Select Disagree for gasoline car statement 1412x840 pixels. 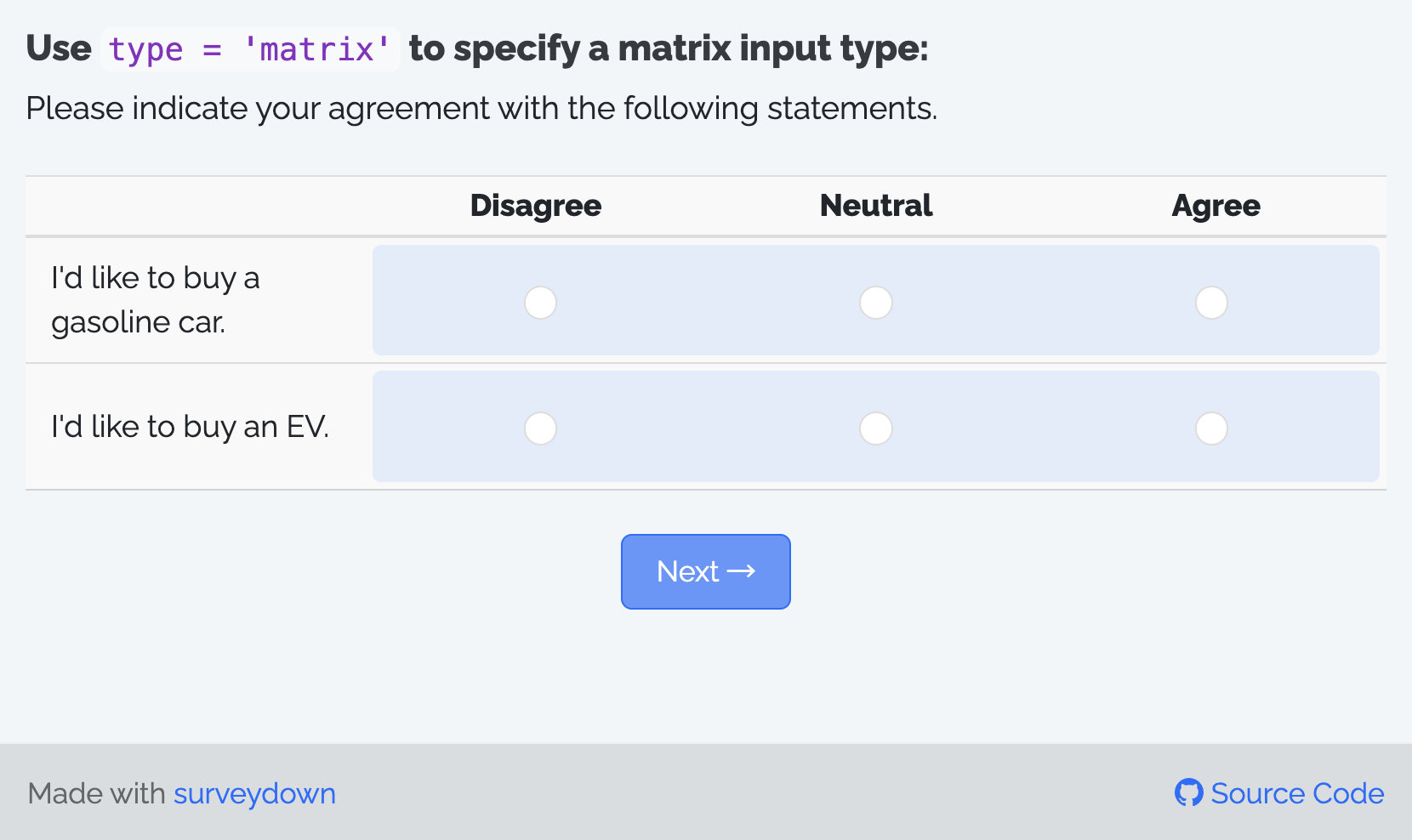click(x=540, y=303)
